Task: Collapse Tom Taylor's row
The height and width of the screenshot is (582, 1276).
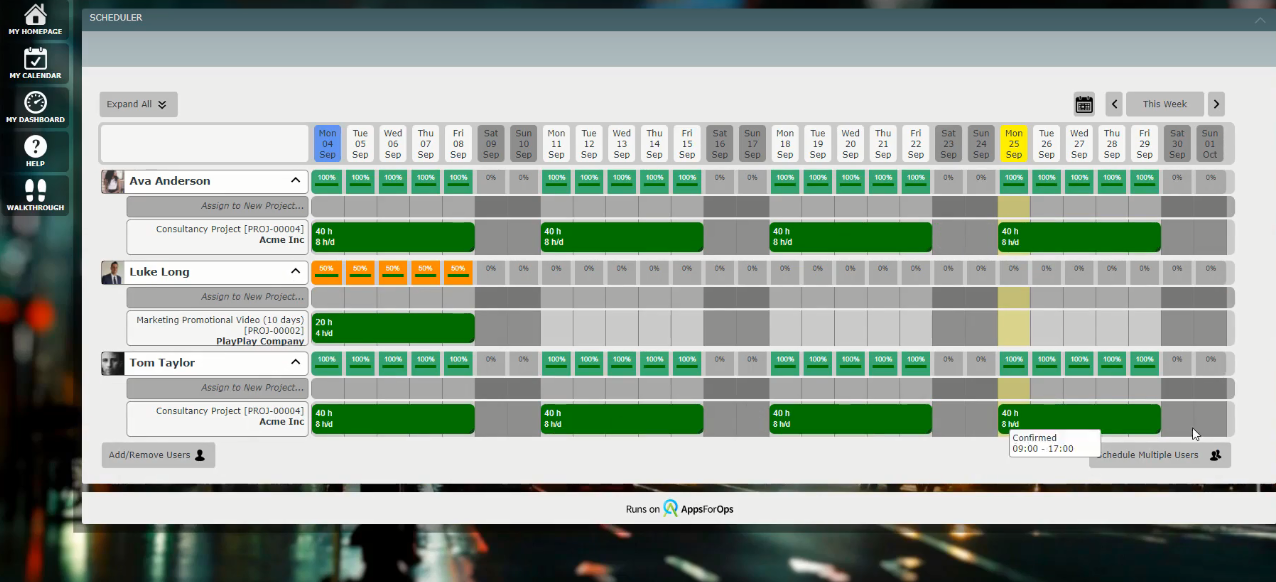Action: pyautogui.click(x=295, y=363)
